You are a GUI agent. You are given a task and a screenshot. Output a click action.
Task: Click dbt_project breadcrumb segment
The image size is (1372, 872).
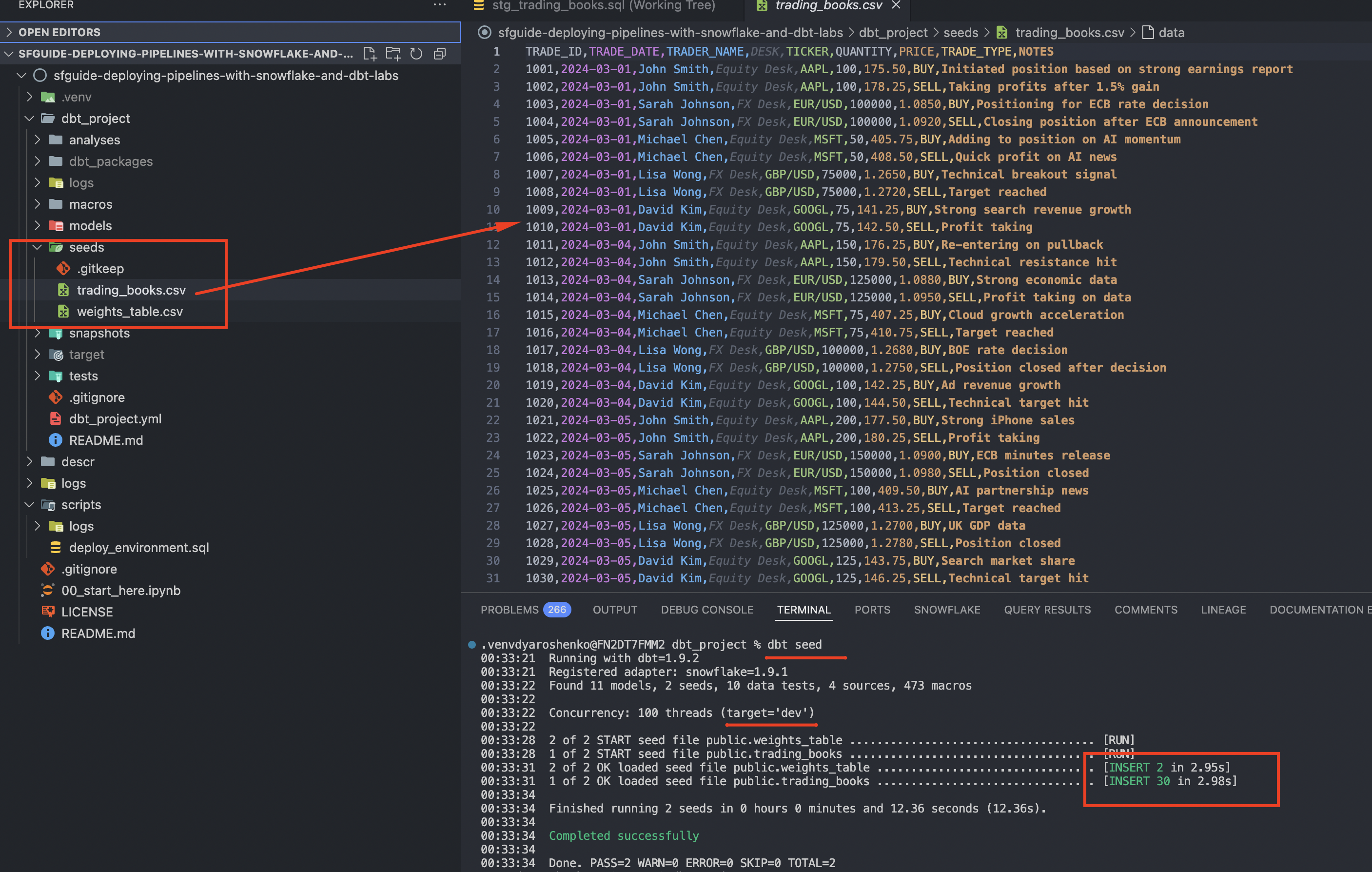893,33
